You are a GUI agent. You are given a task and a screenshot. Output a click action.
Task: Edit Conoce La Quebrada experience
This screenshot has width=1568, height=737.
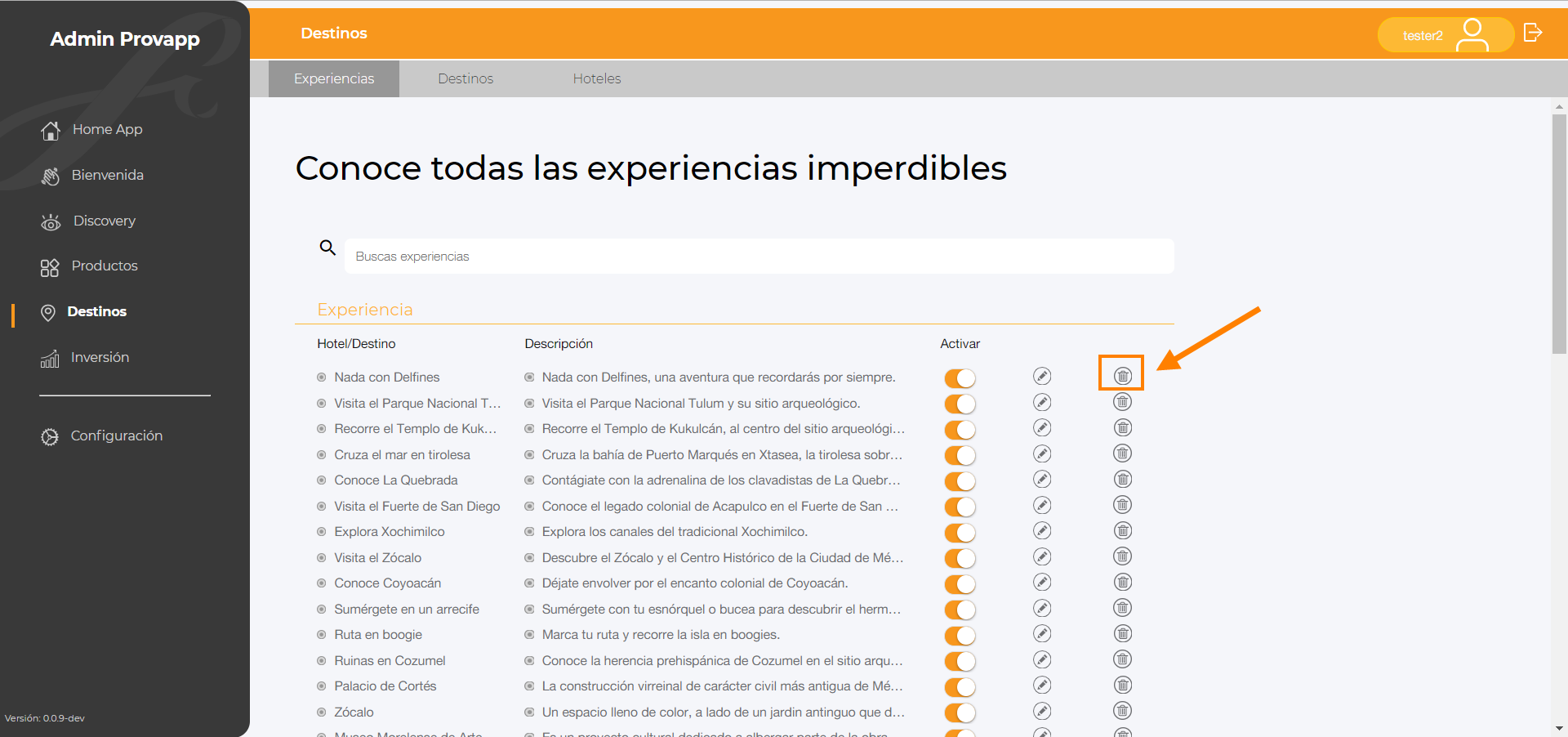pos(1042,479)
